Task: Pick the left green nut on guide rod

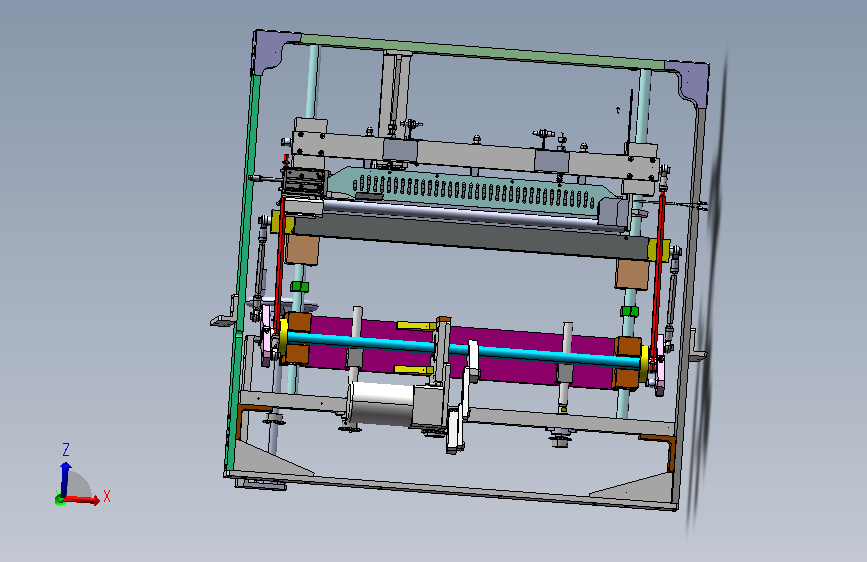Action: (299, 287)
